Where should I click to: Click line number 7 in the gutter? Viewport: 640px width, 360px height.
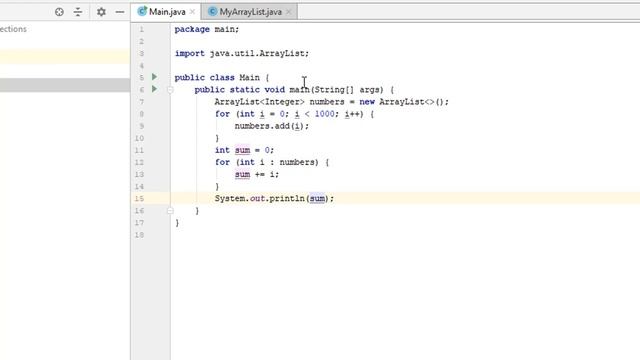pyautogui.click(x=141, y=102)
